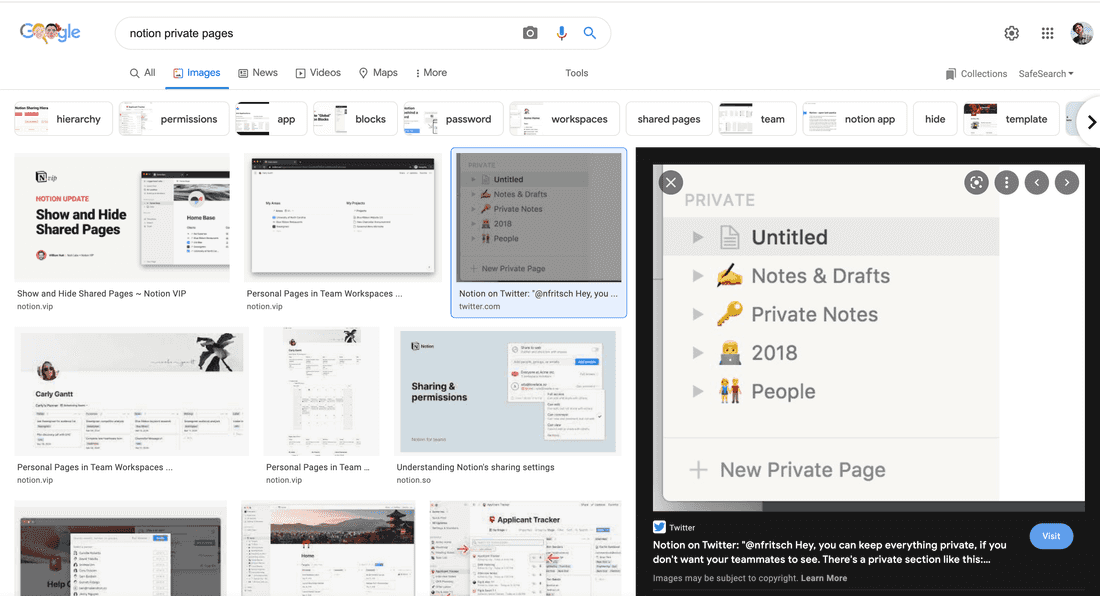This screenshot has height=596, width=1100.
Task: Click the magnifying glass to run the search
Action: [x=590, y=33]
